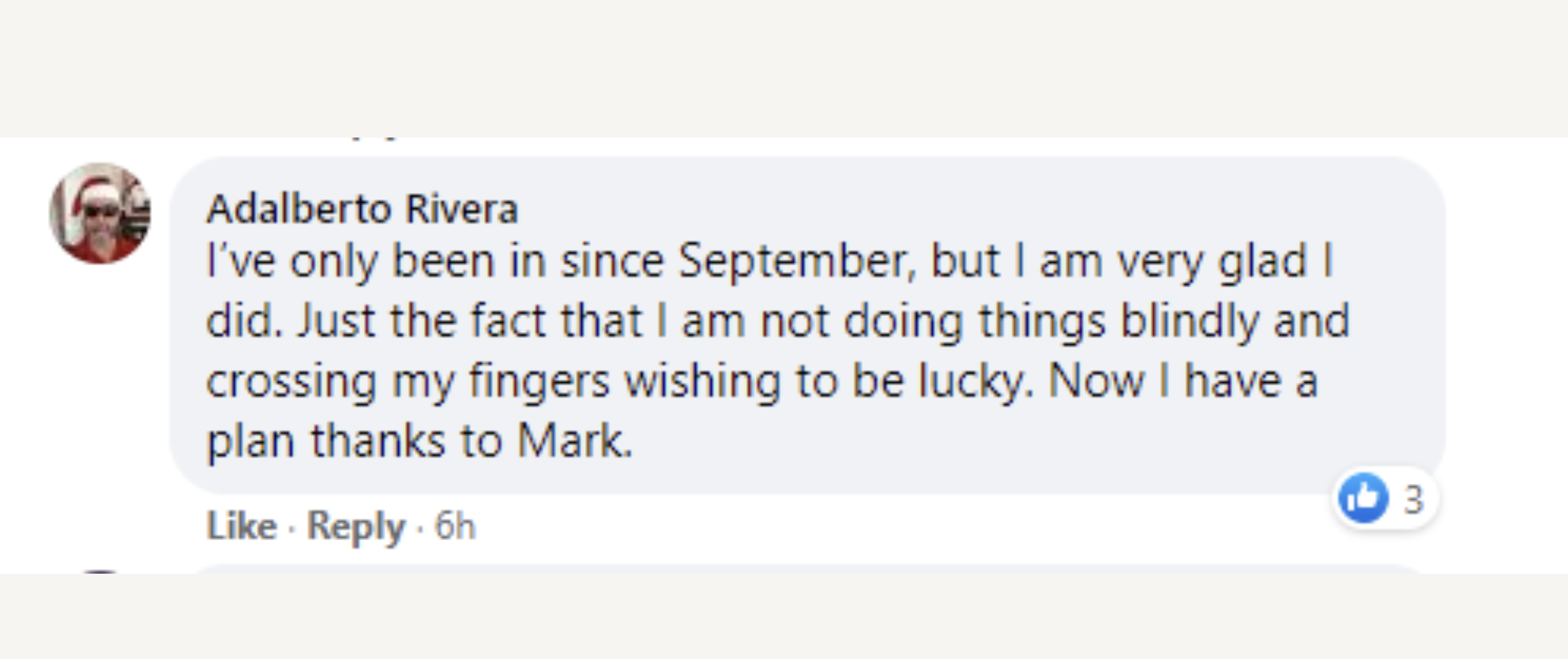Open the reaction count showing 3
Screen dimensions: 1568x659
[1413, 500]
